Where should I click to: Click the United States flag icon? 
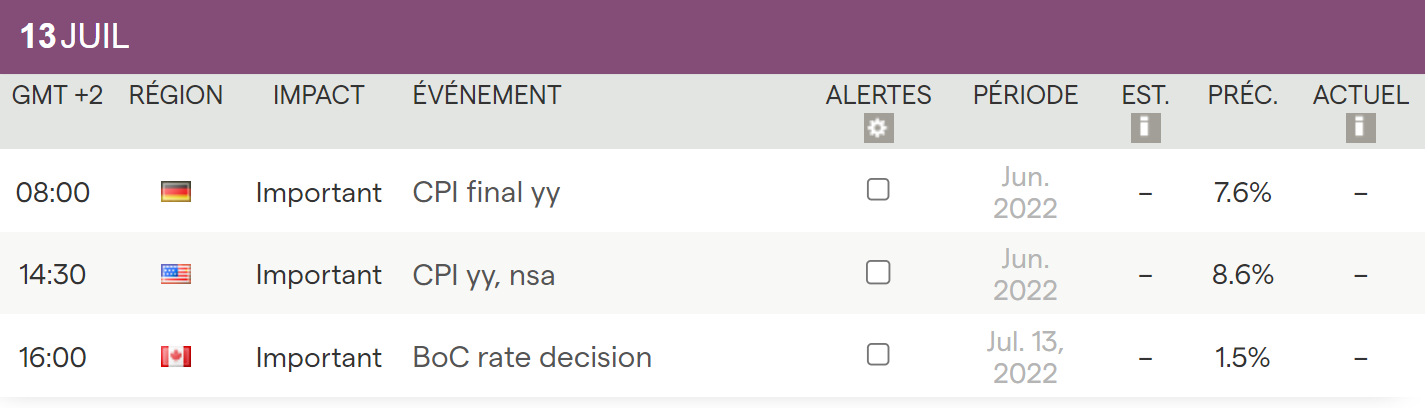pos(176,274)
